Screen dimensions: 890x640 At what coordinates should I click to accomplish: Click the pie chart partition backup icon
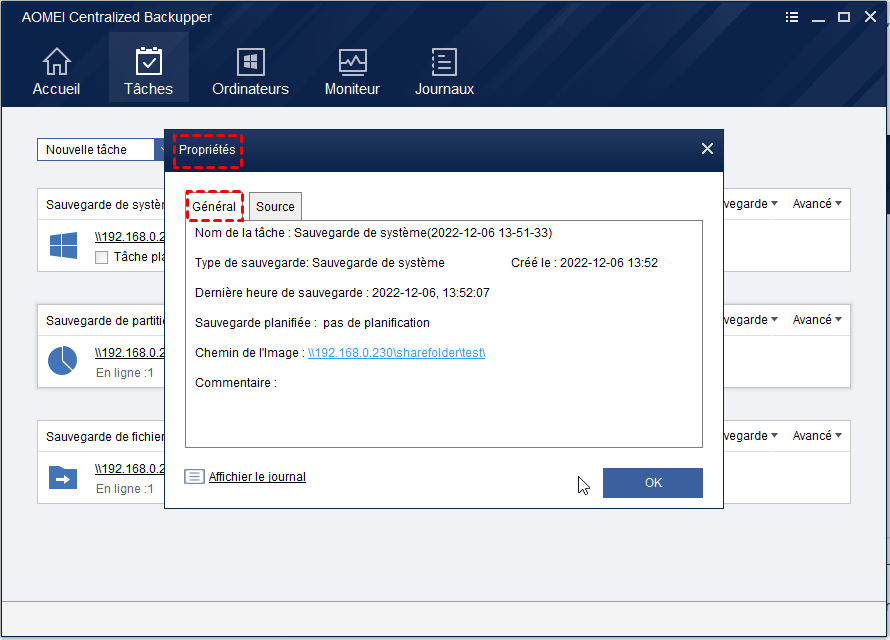pyautogui.click(x=62, y=361)
